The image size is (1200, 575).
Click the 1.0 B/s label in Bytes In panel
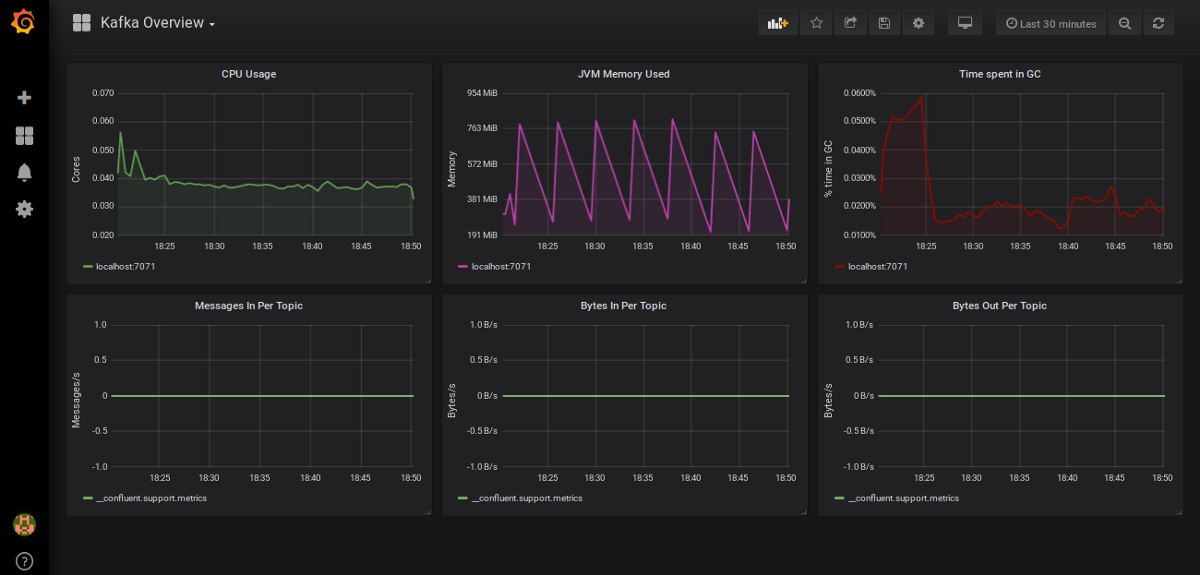(483, 325)
